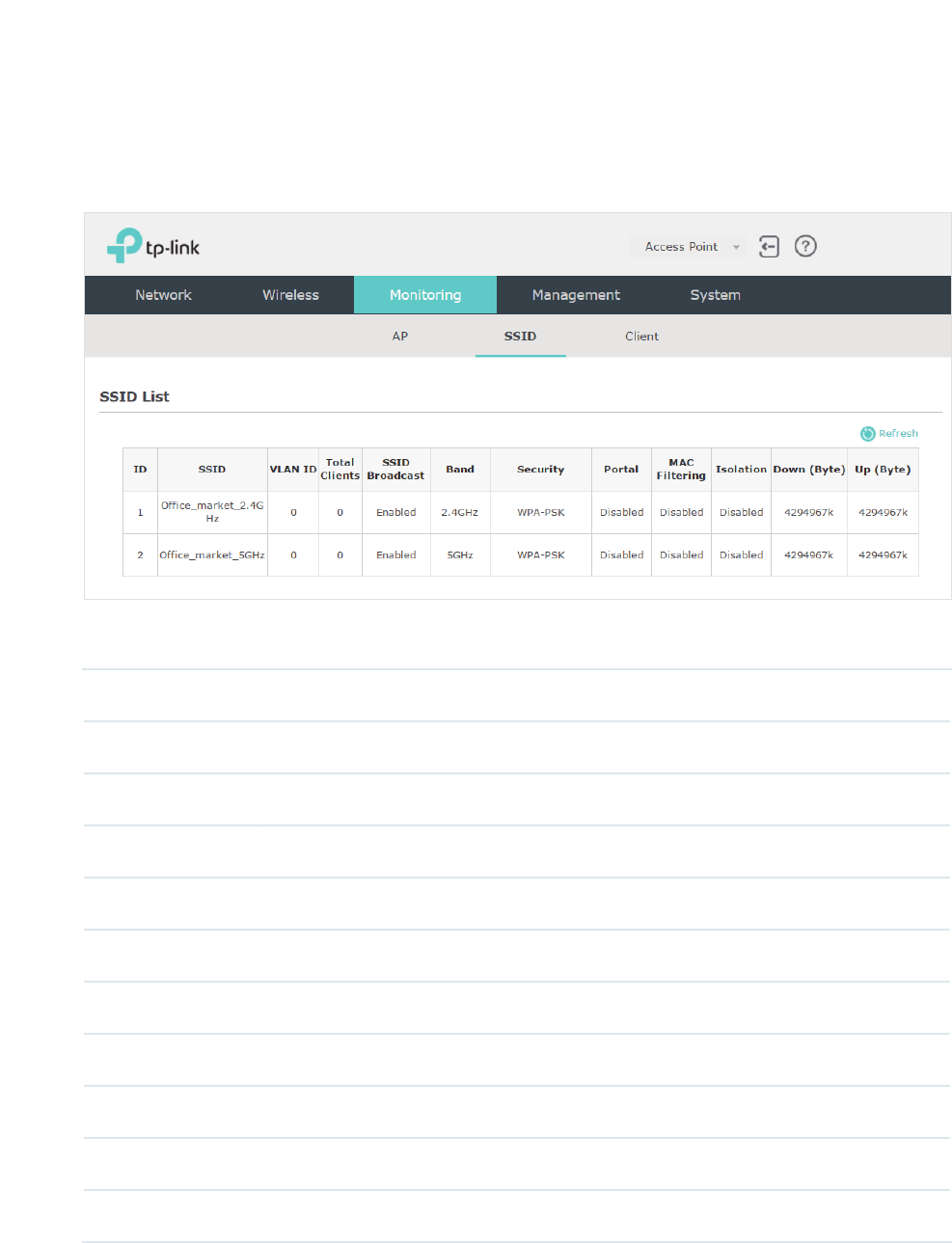952x1243 pixels.
Task: Click the Up (Byte) column header
Action: [x=883, y=470]
